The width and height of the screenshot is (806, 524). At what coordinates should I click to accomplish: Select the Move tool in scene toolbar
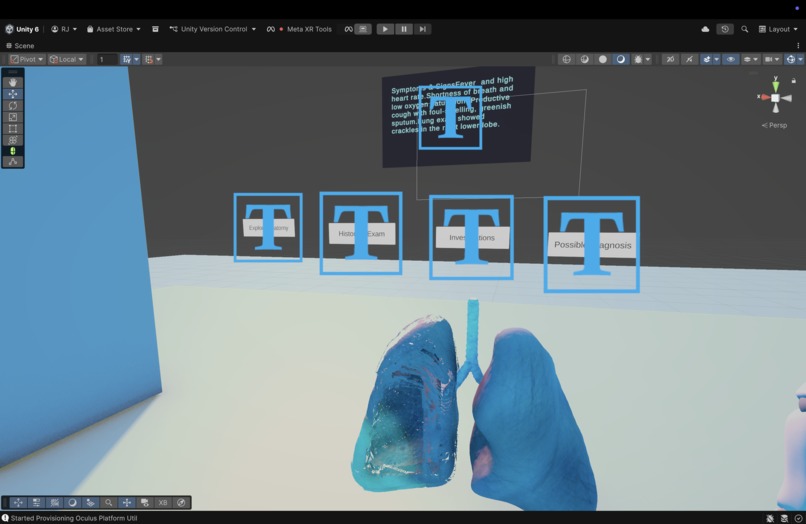(13, 94)
